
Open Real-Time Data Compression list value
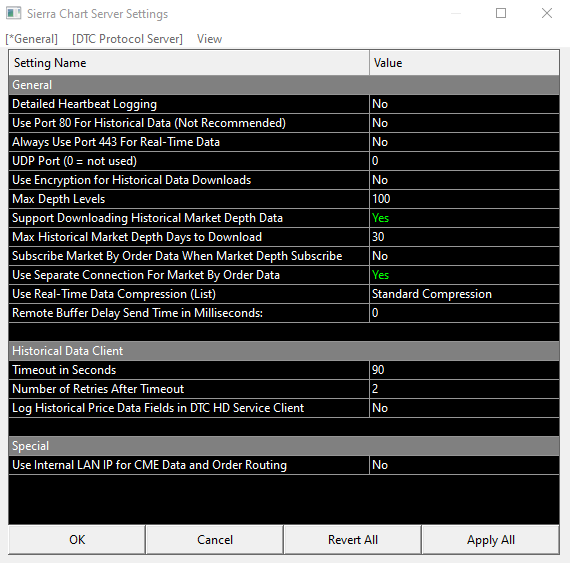click(x=464, y=294)
